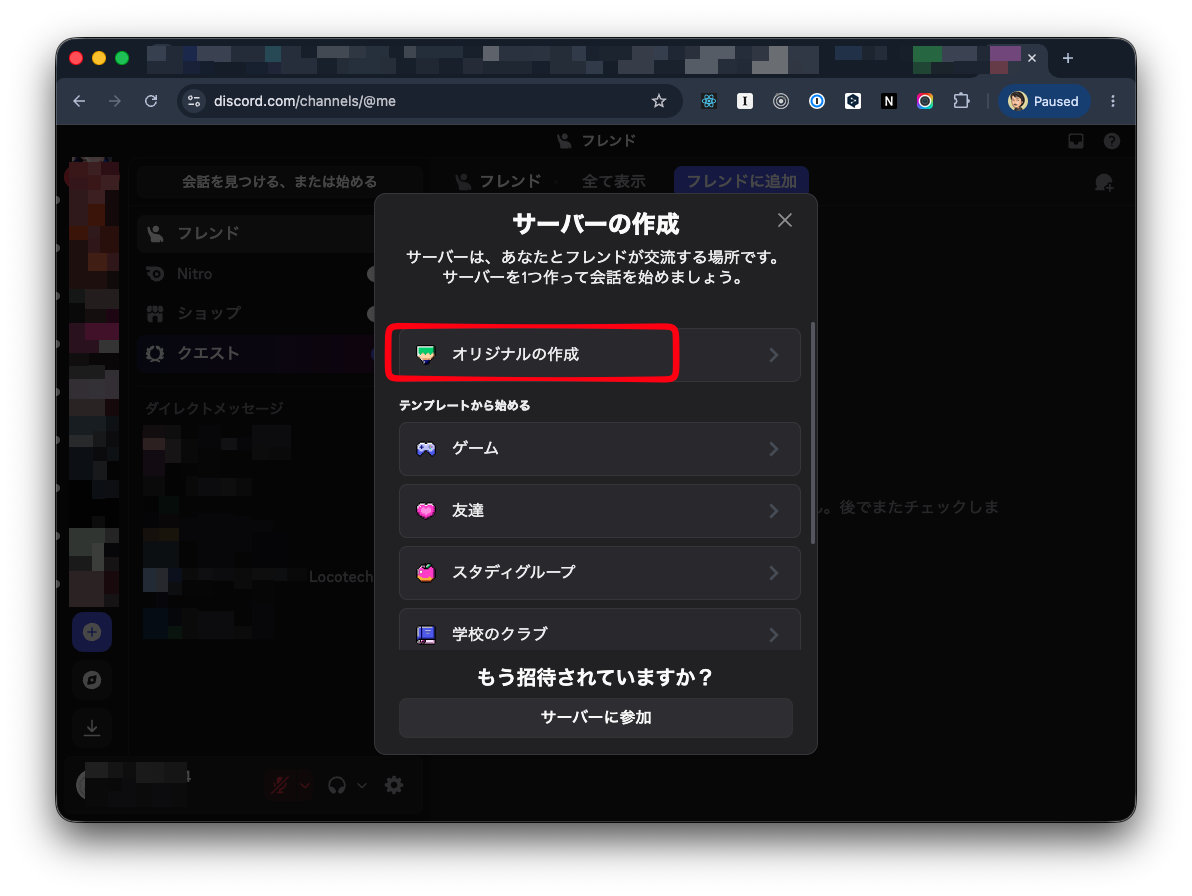Open the Discord help question mark icon
The height and width of the screenshot is (896, 1192).
point(1111,141)
